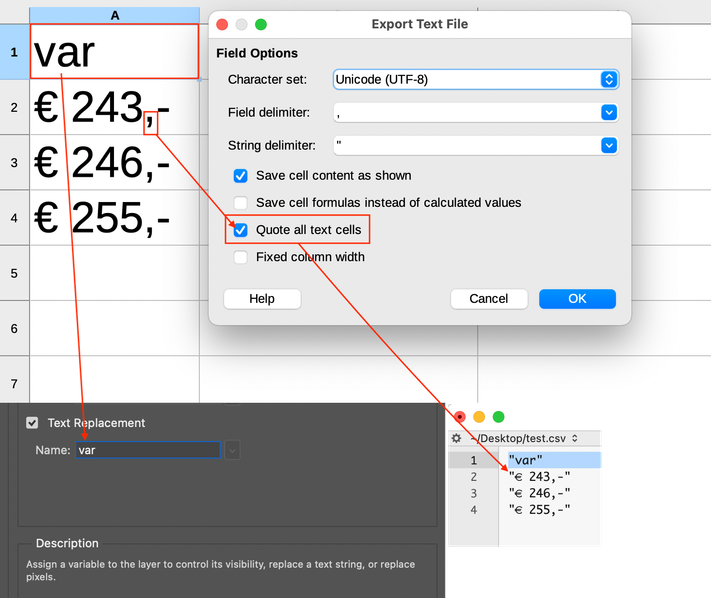Enable Save cell formulas instead of calculated values

[x=240, y=203]
